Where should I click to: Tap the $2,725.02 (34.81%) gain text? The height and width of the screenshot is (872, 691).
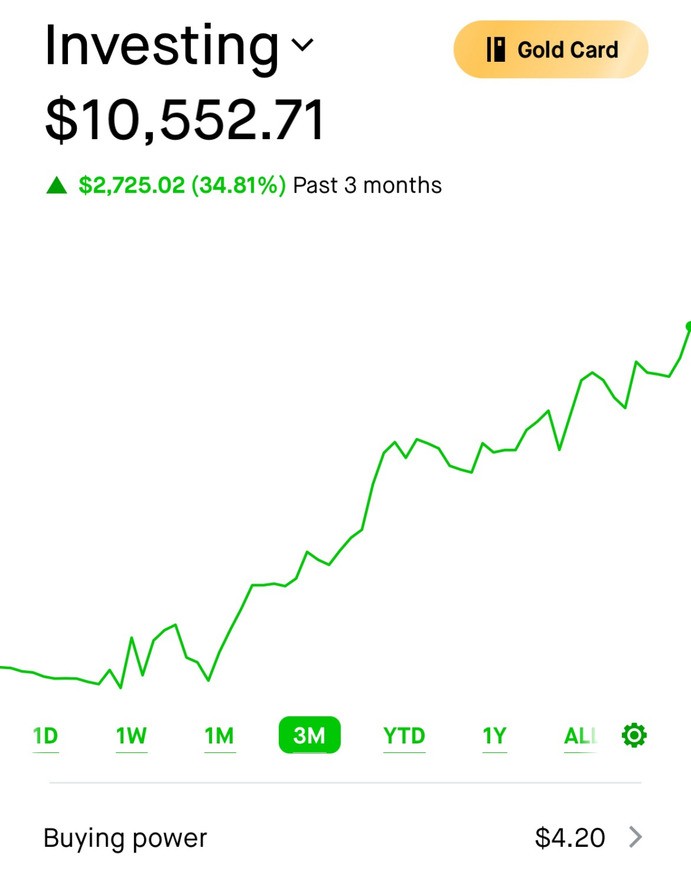[x=182, y=185]
